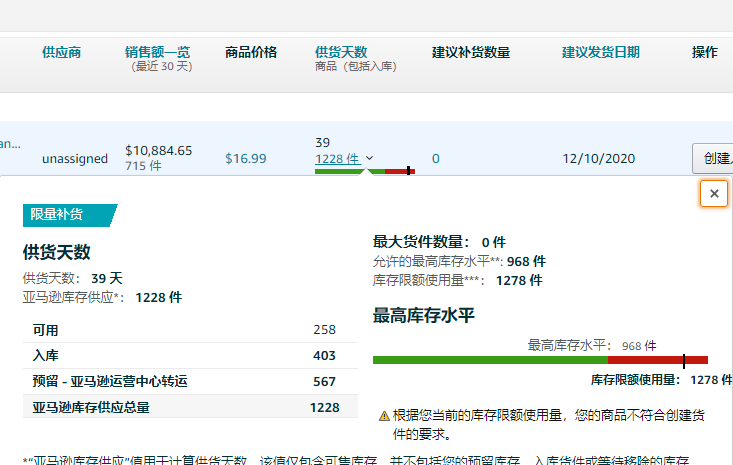This screenshot has width=733, height=465.
Task: Click the 12/10/2020 ship date
Action: point(598,159)
